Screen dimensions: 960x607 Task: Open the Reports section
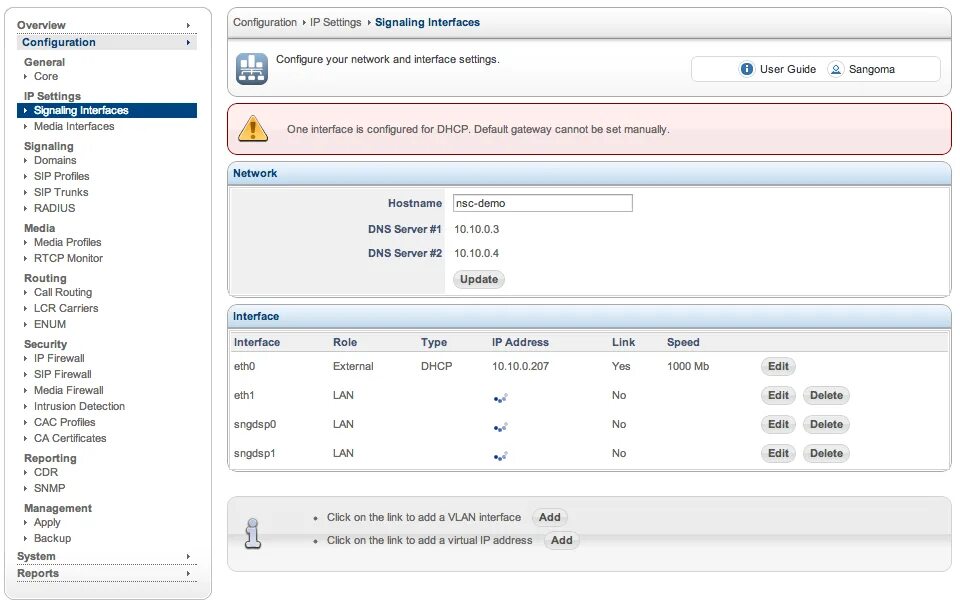pos(38,573)
